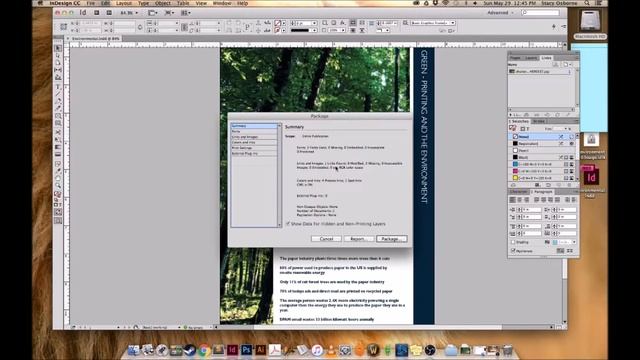Image resolution: width=640 pixels, height=360 pixels.
Task: Select Print Settings in Package dialog list
Action: [x=254, y=148]
